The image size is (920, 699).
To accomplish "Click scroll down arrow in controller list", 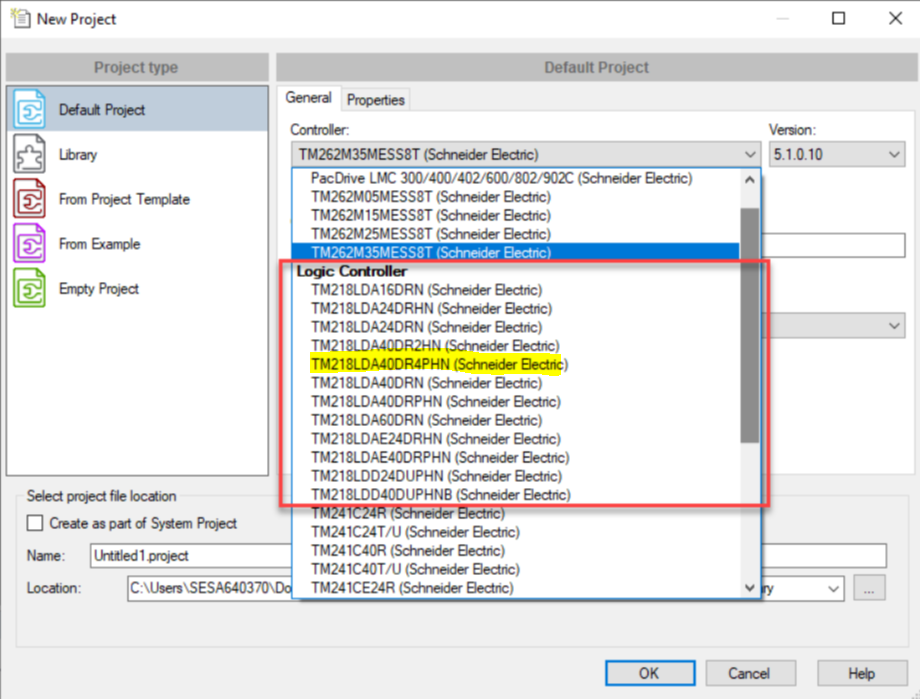I will [749, 587].
